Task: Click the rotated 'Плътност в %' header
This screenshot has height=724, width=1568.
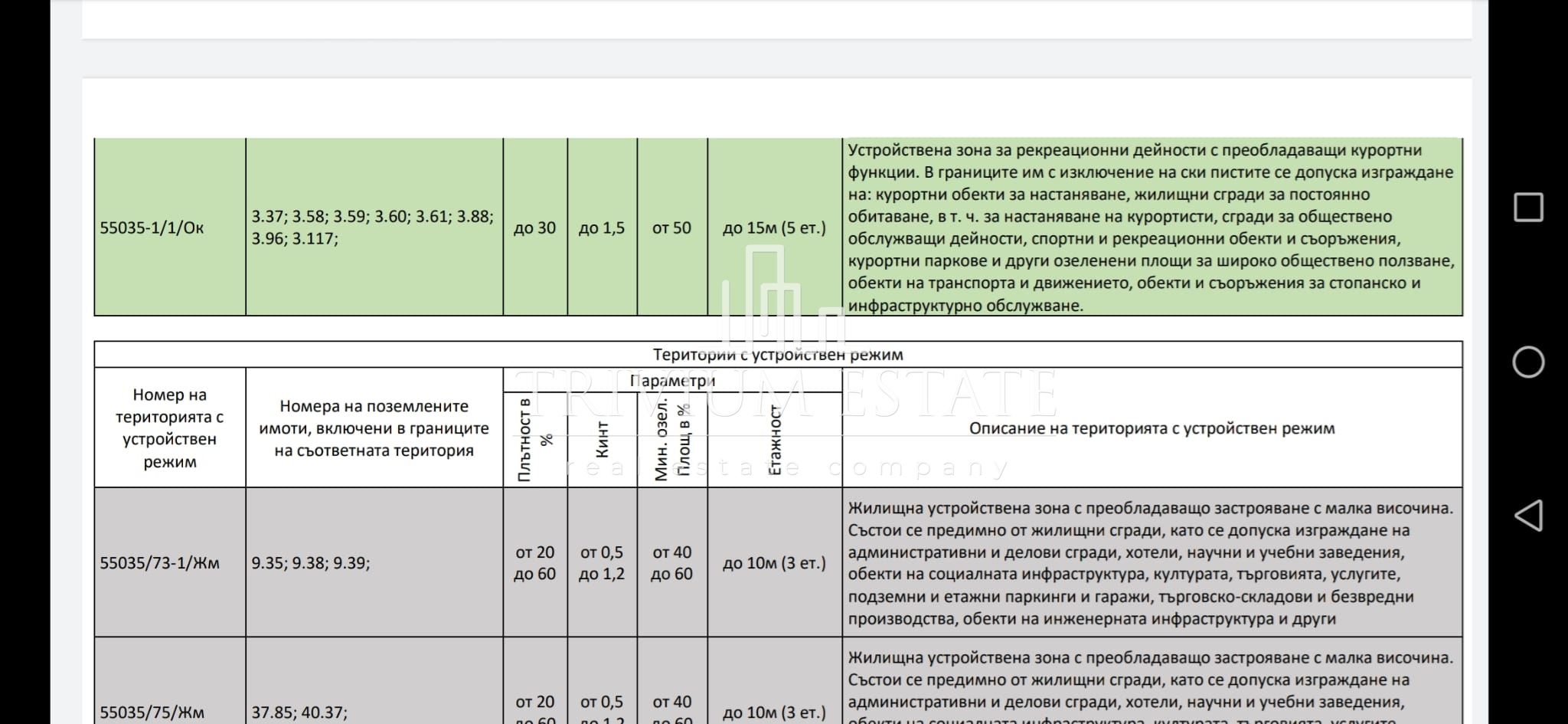Action: pyautogui.click(x=534, y=440)
